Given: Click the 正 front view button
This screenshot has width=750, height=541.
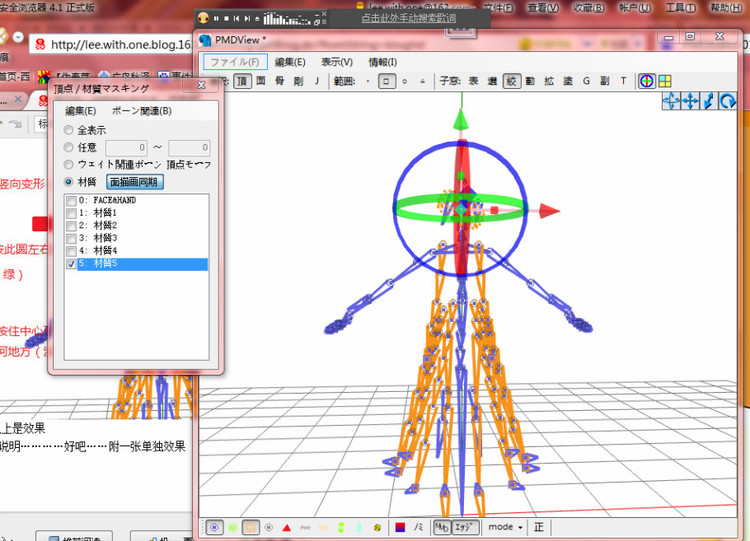Looking at the screenshot, I should [x=539, y=527].
